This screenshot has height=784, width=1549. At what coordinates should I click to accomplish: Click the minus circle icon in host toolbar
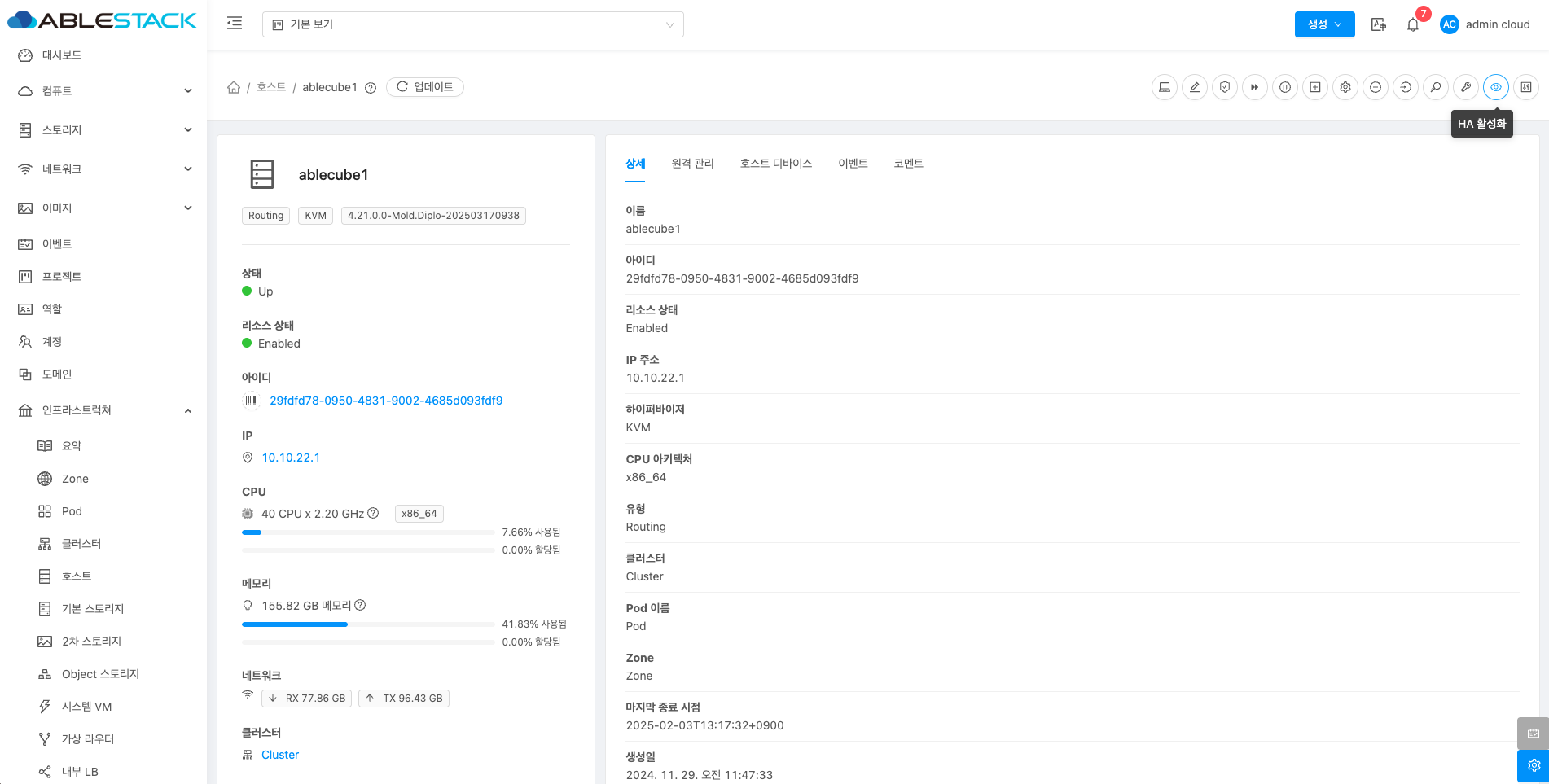click(1376, 87)
